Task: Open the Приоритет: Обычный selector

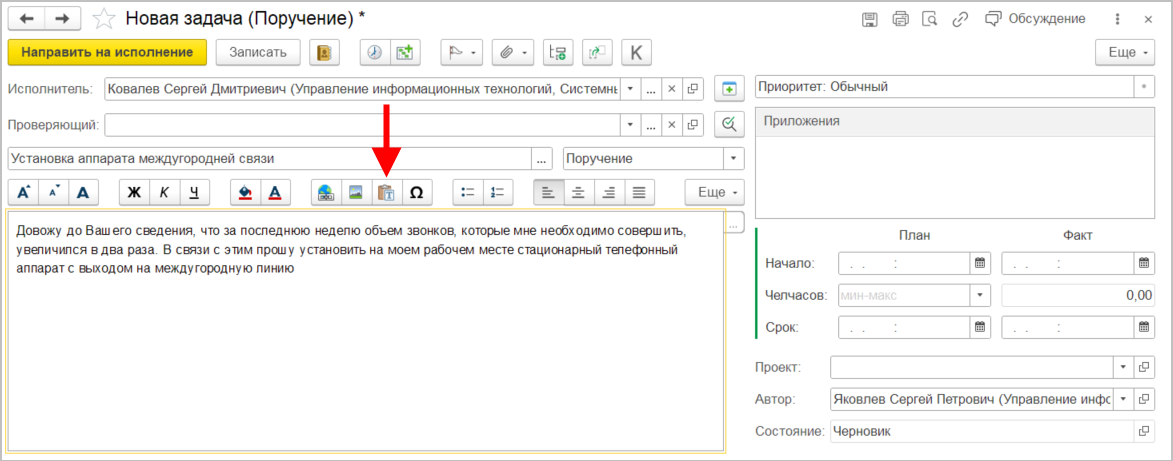Action: (x=1144, y=86)
